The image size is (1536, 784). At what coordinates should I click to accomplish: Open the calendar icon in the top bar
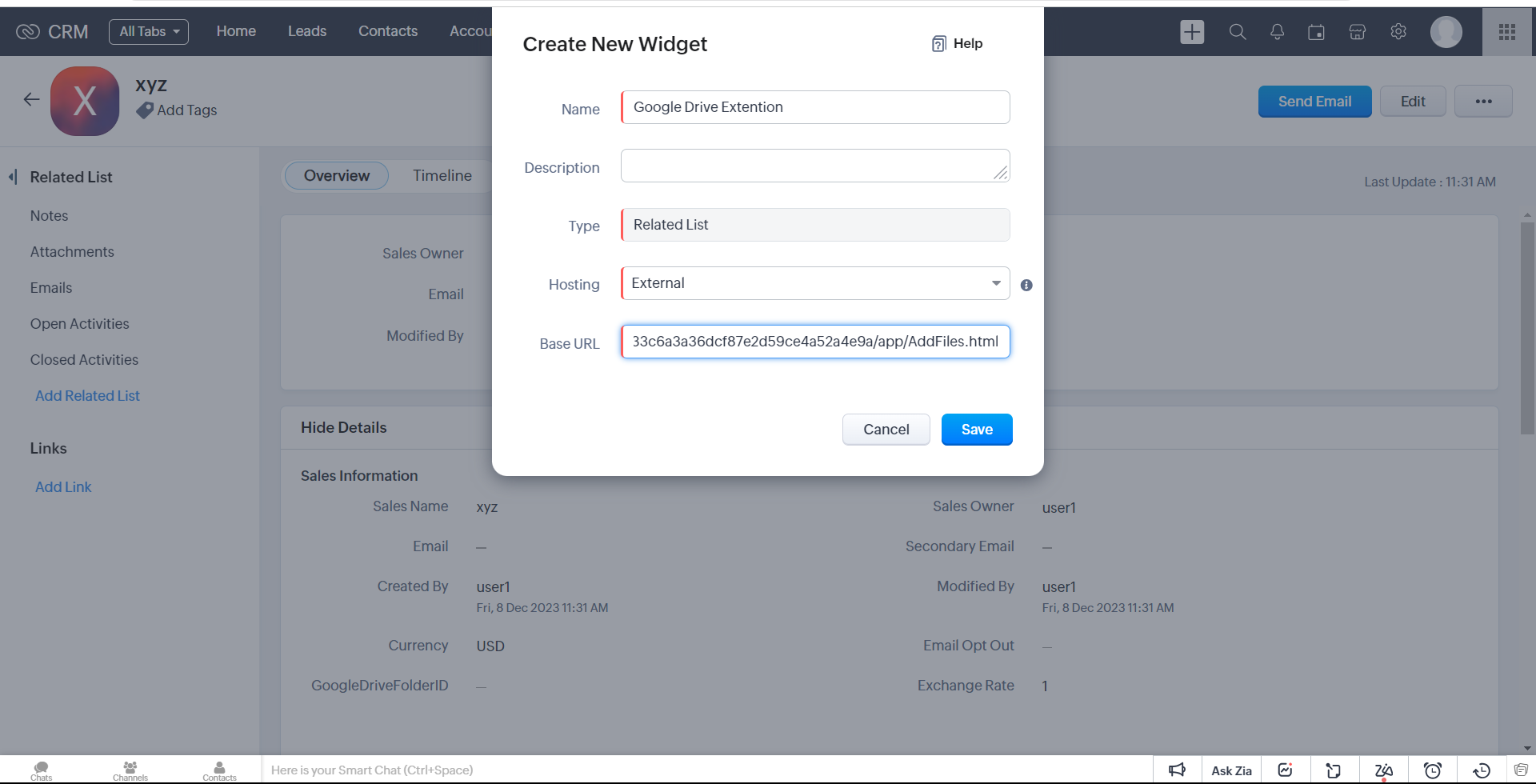(1316, 32)
